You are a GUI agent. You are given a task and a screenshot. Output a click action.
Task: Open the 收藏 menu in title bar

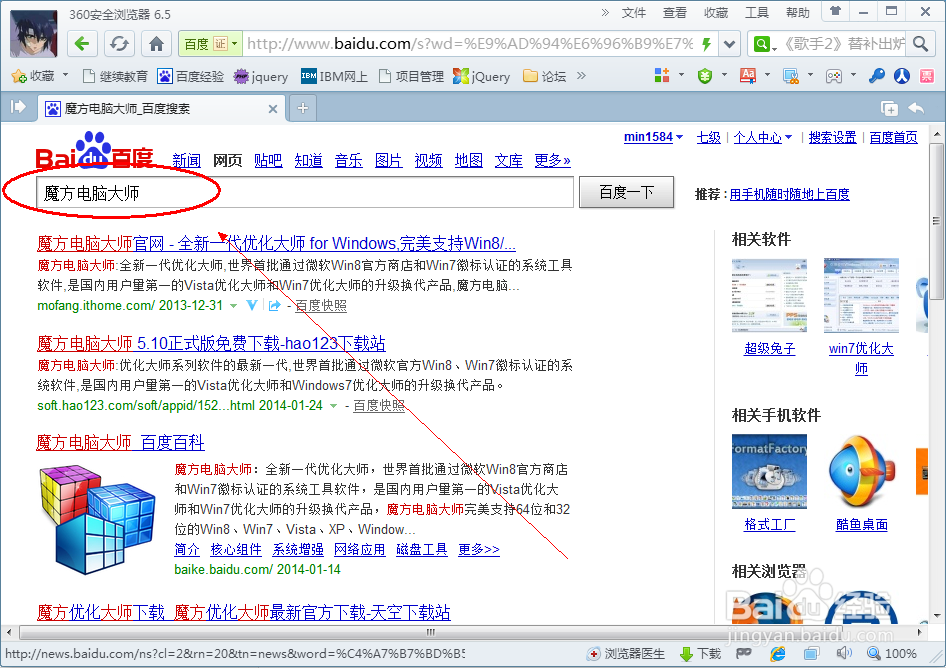716,13
